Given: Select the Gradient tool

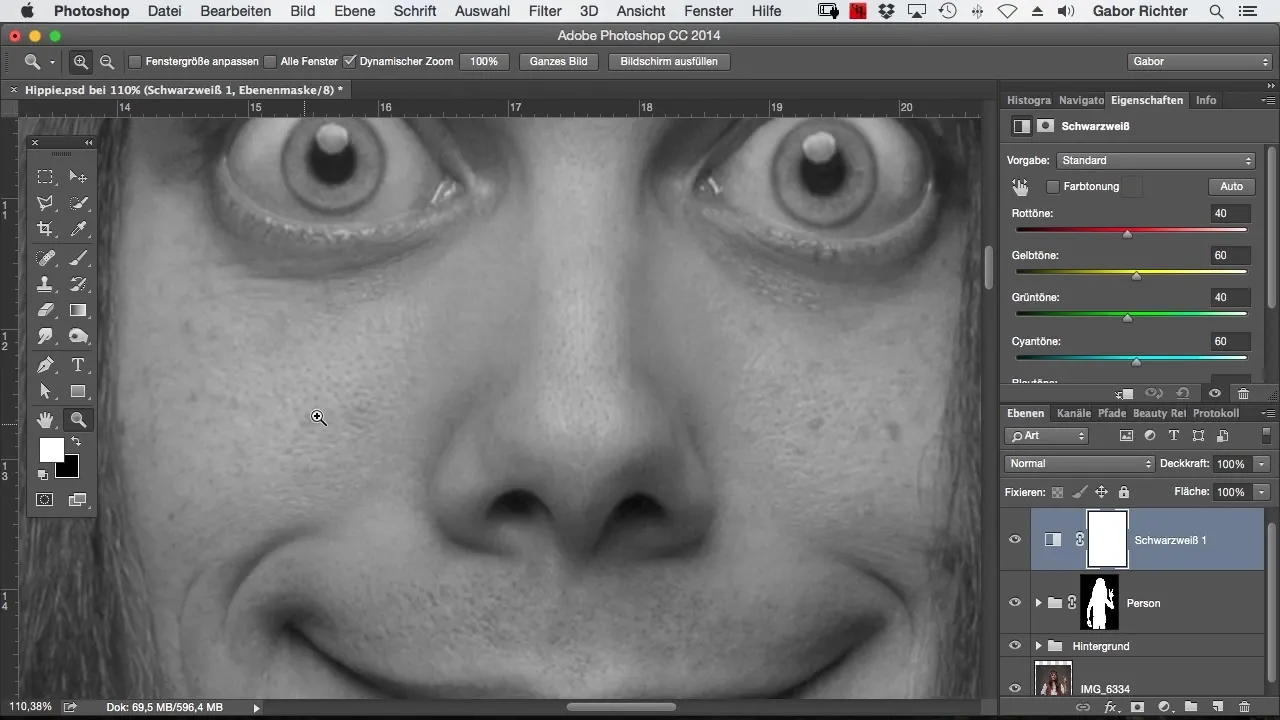Looking at the screenshot, I should (x=78, y=310).
